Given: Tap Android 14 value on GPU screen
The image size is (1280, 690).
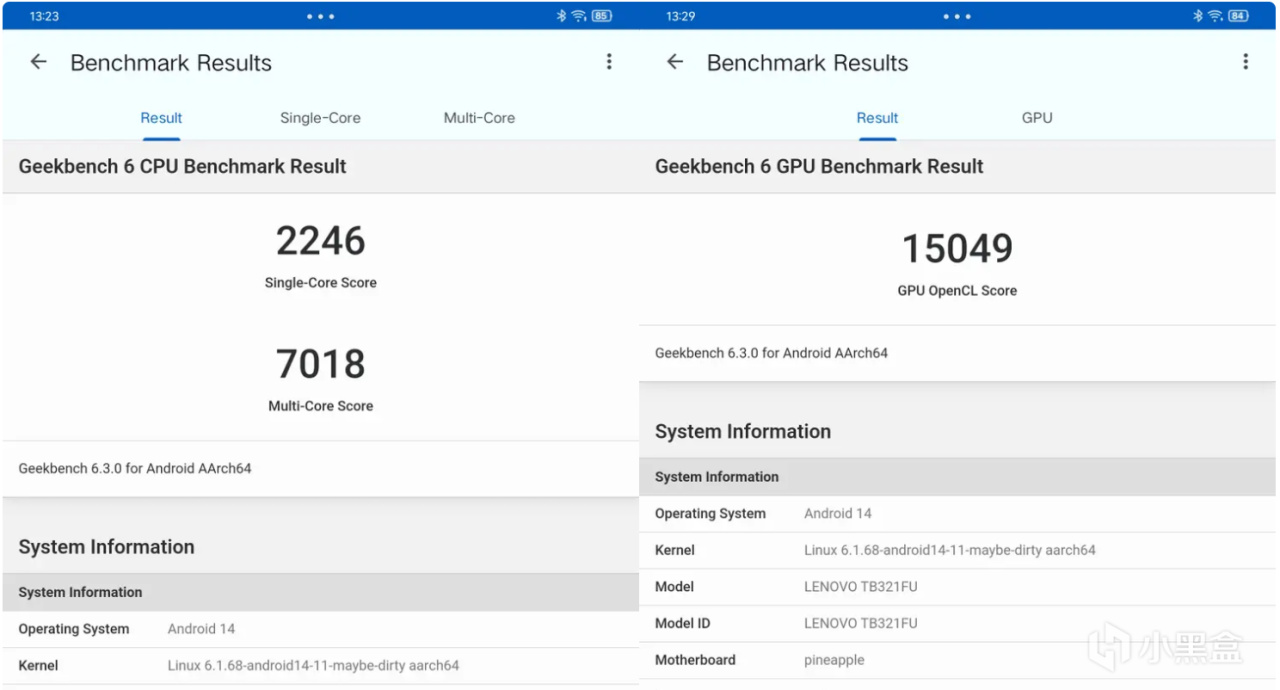Looking at the screenshot, I should coord(838,514).
